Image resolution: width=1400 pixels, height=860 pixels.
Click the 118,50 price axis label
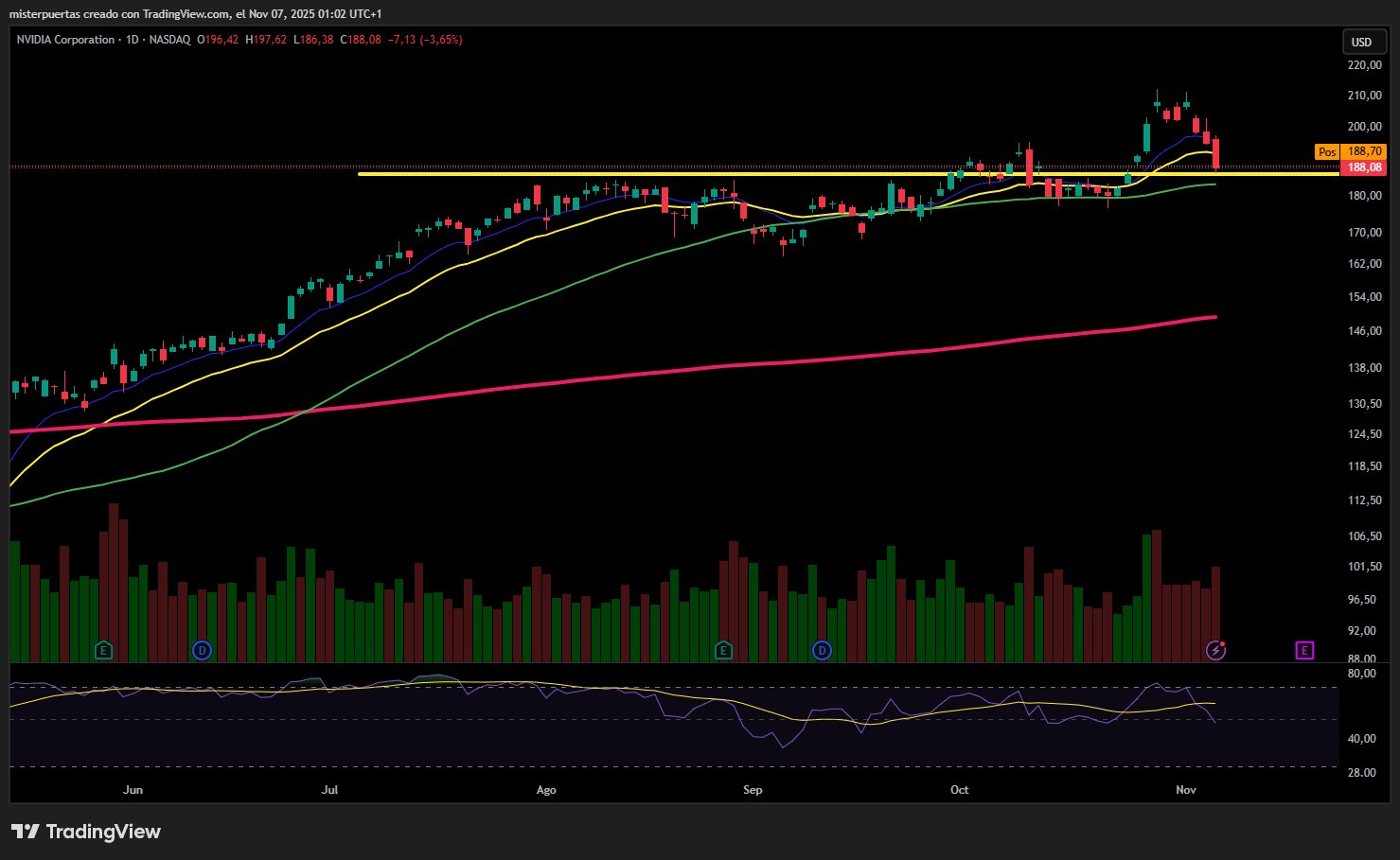point(1364,466)
